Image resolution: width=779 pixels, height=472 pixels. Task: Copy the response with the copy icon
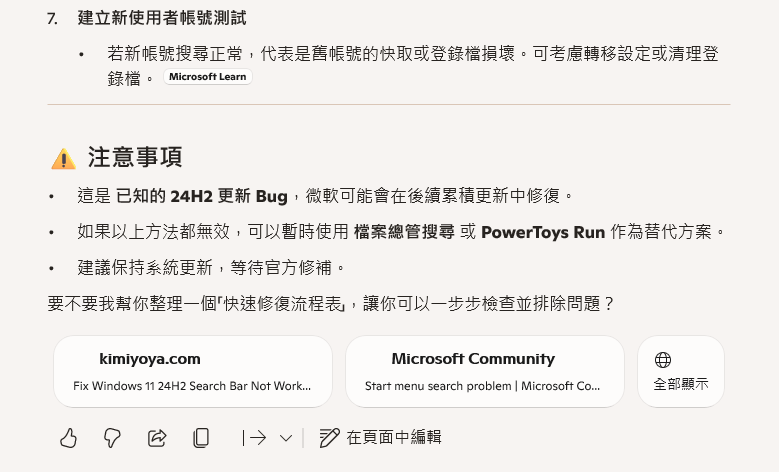tap(201, 438)
